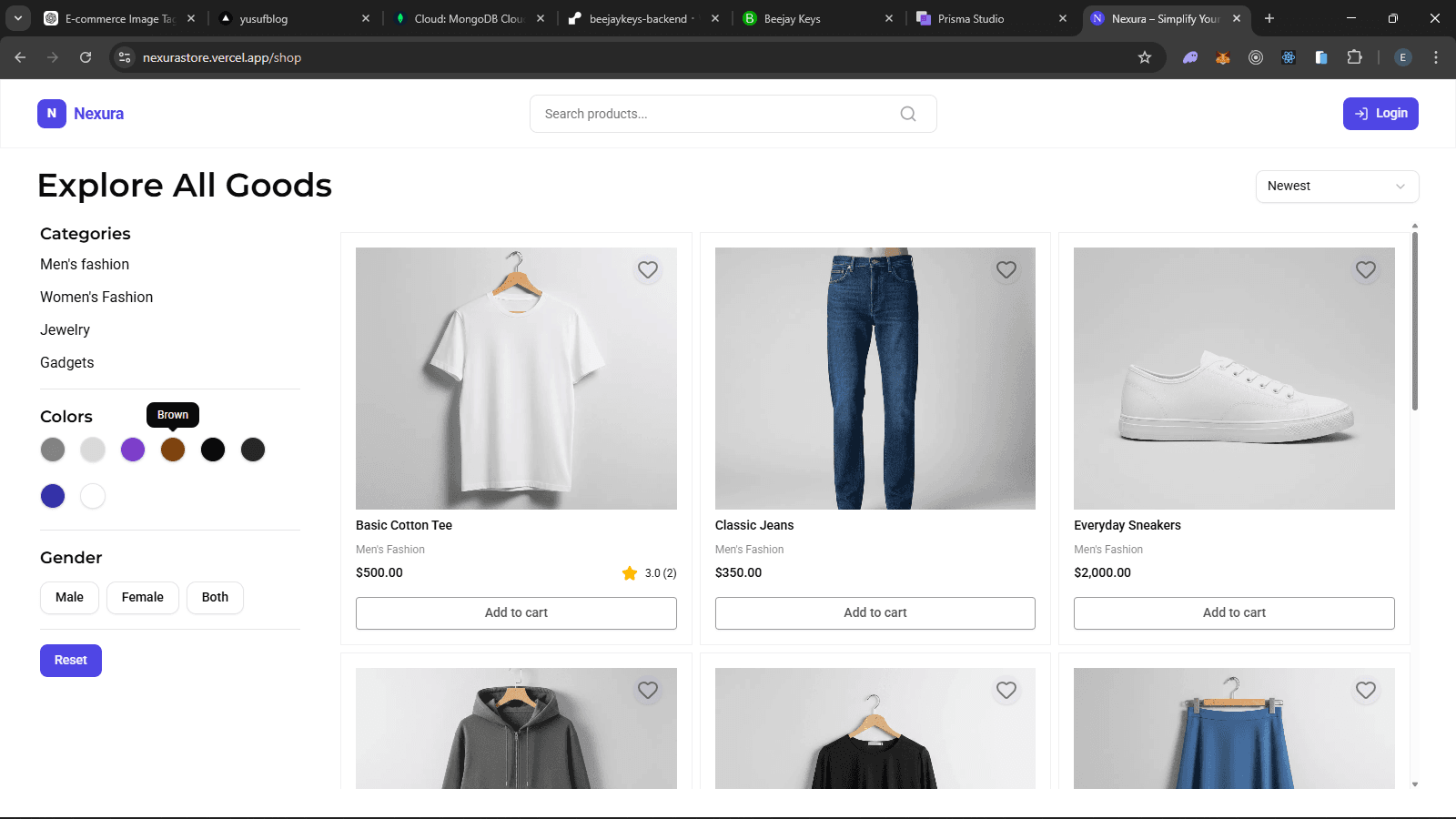Select the Both gender filter
The width and height of the screenshot is (1456, 819).
[x=215, y=597]
